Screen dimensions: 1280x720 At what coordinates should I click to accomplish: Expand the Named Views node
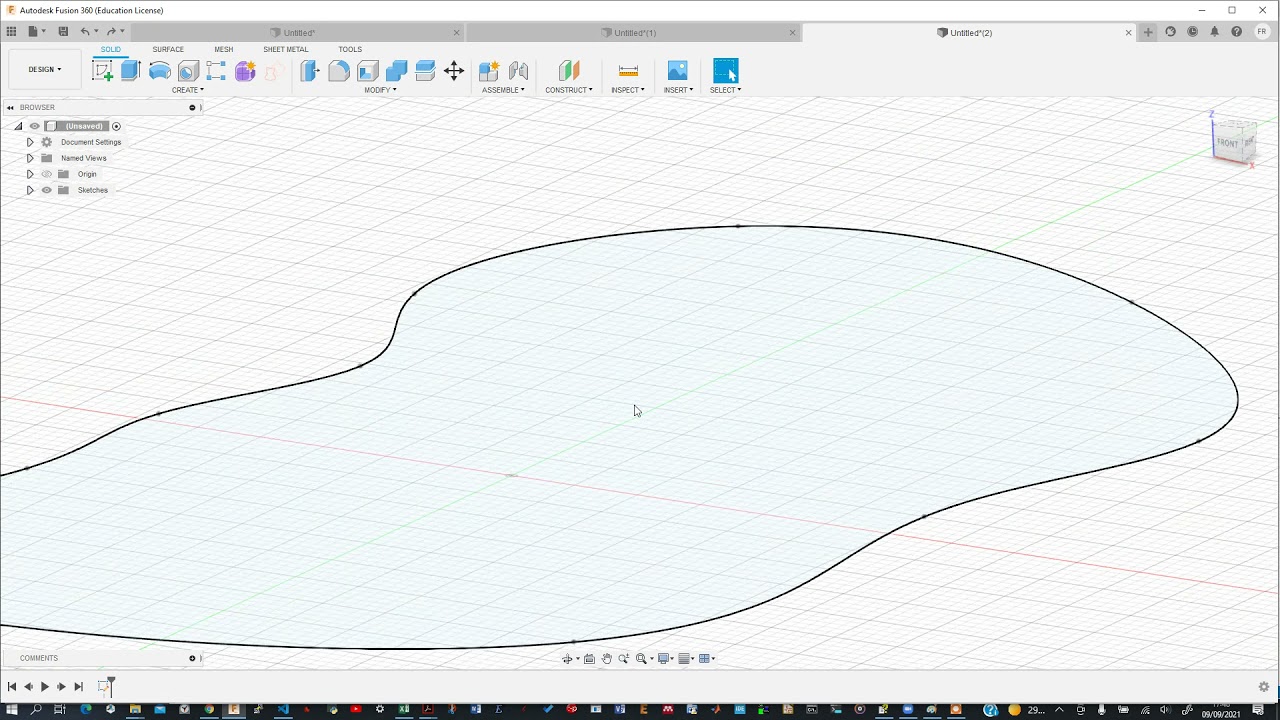coord(30,158)
